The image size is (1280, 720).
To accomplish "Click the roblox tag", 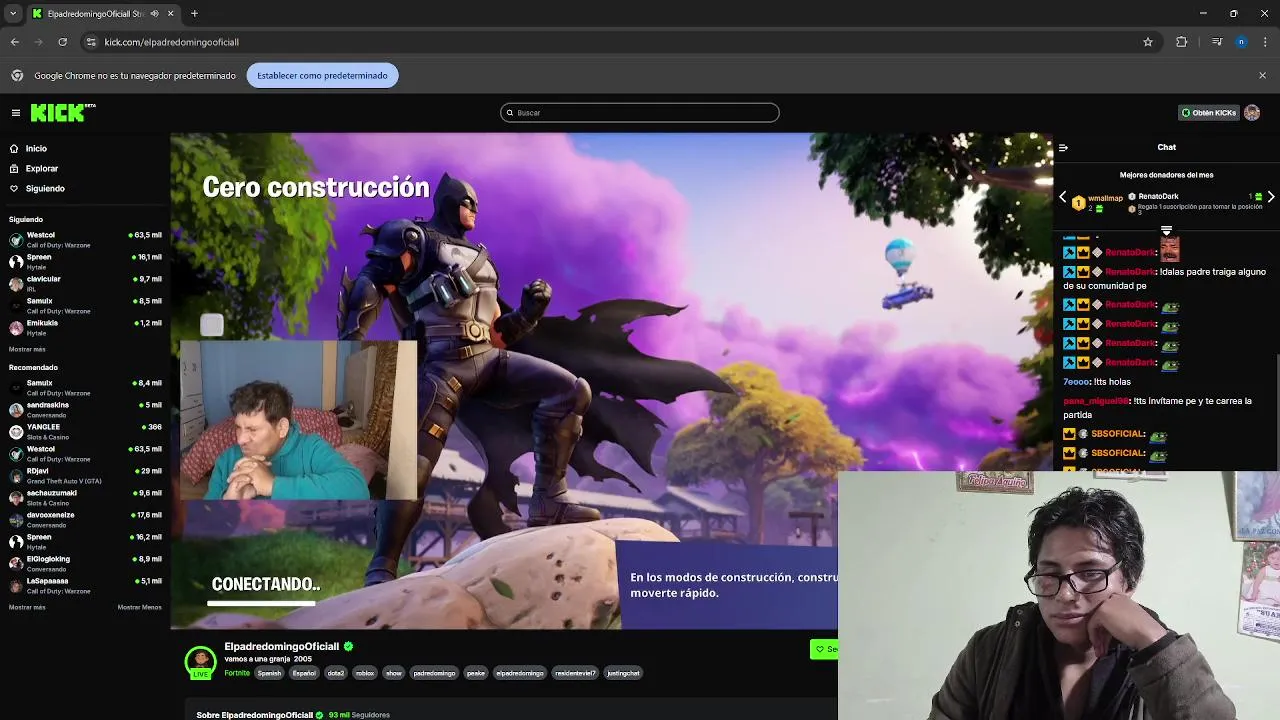I will point(365,673).
